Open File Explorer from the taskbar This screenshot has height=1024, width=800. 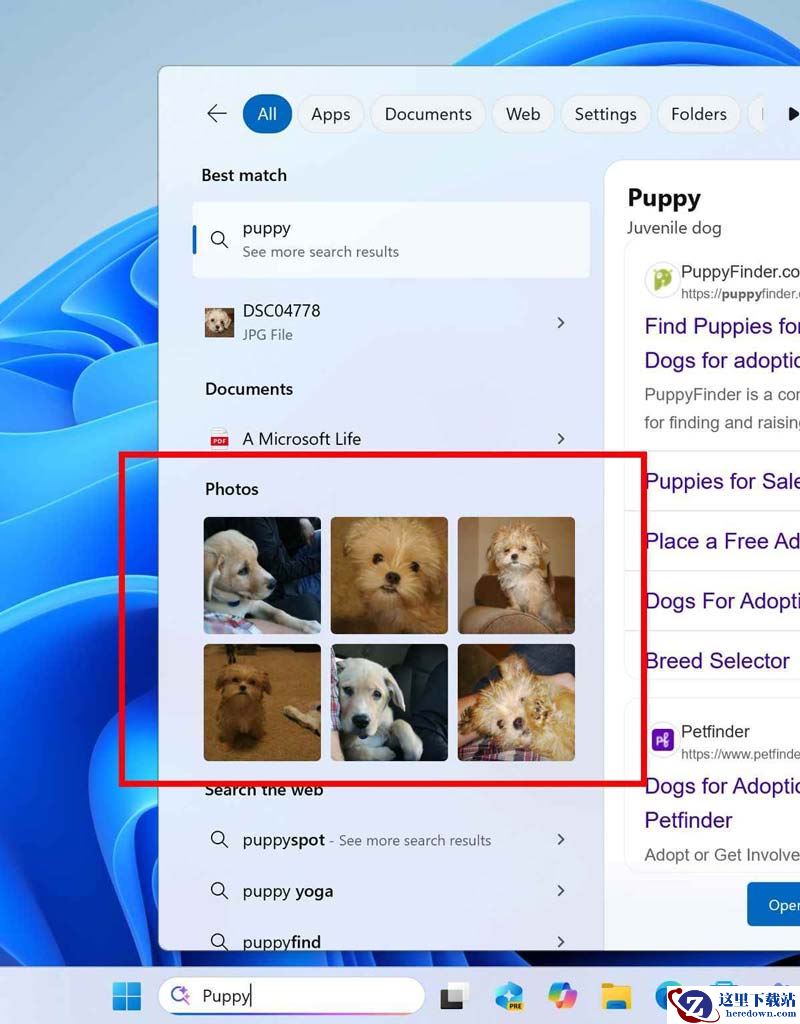(616, 997)
